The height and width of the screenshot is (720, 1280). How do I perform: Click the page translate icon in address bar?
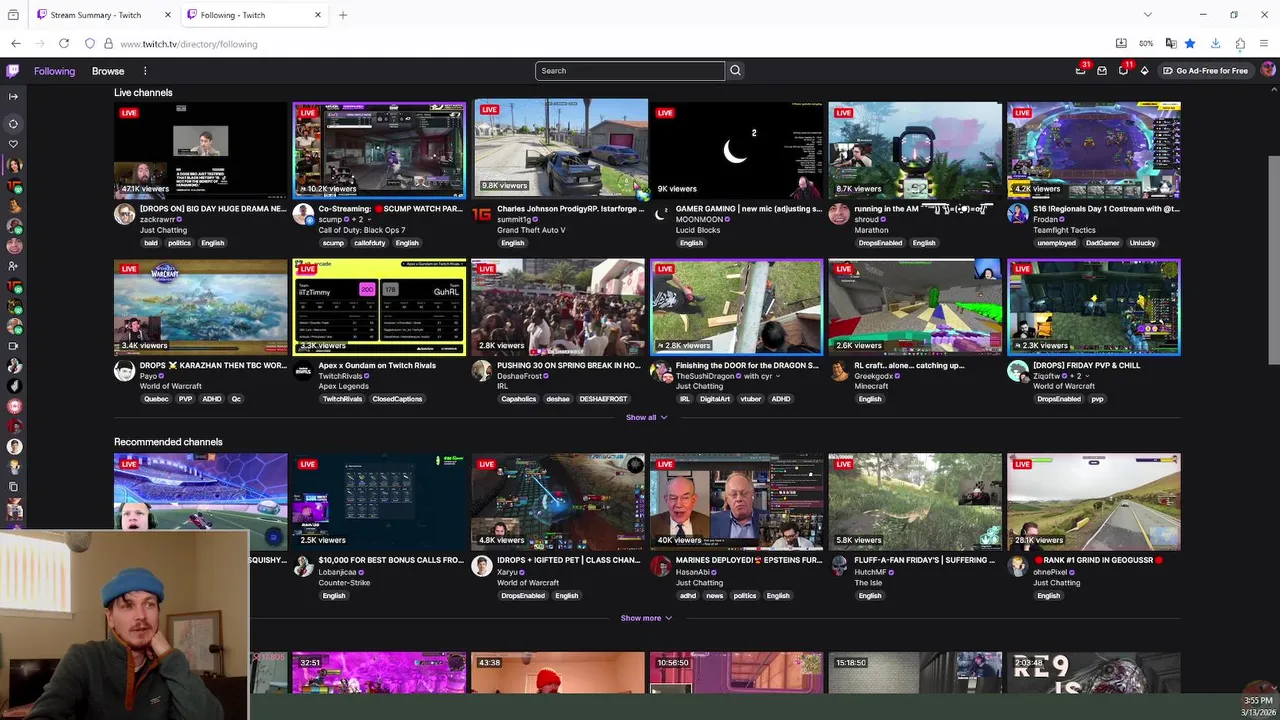tap(1171, 44)
